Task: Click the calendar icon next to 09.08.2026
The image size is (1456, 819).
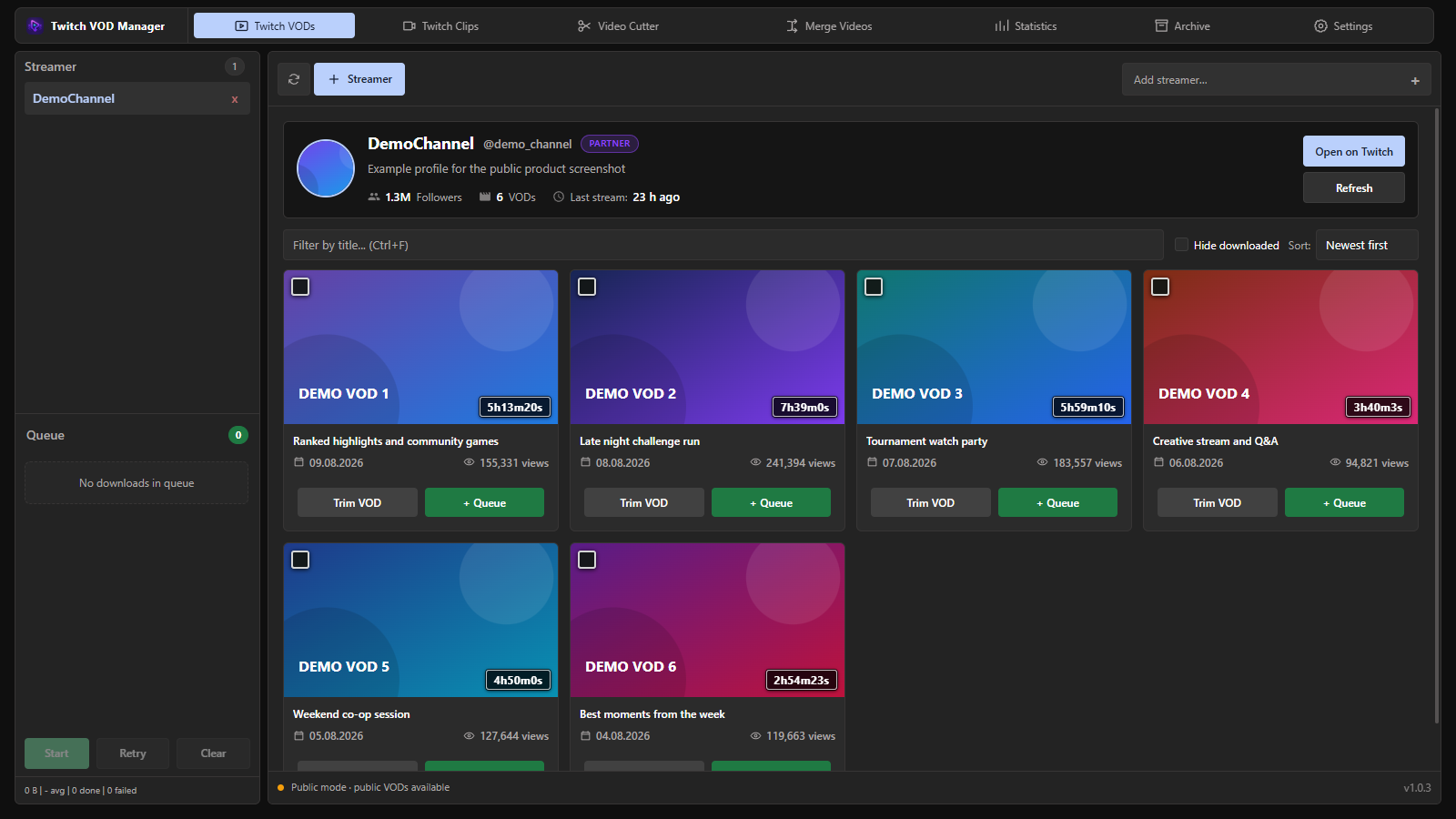Action: 298,462
